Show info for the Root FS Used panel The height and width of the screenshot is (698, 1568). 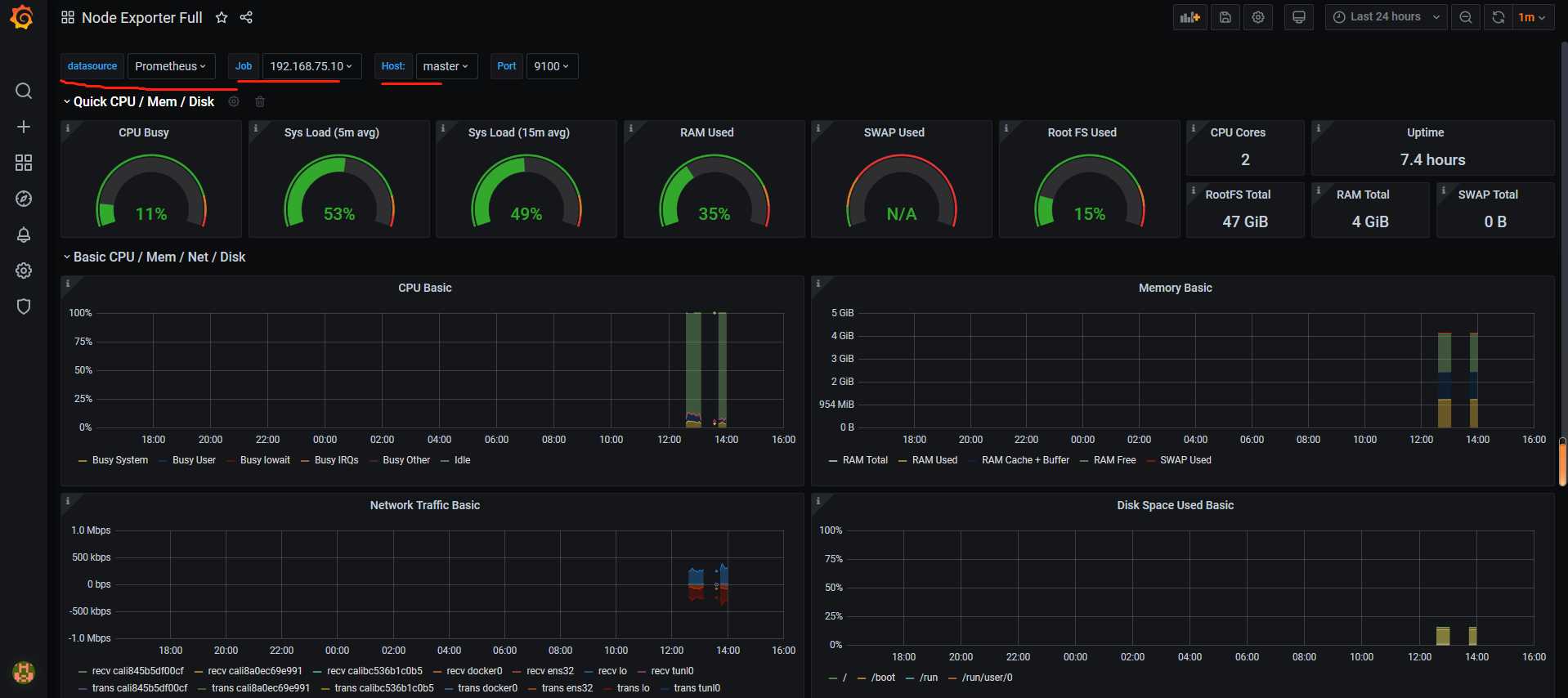1006,128
